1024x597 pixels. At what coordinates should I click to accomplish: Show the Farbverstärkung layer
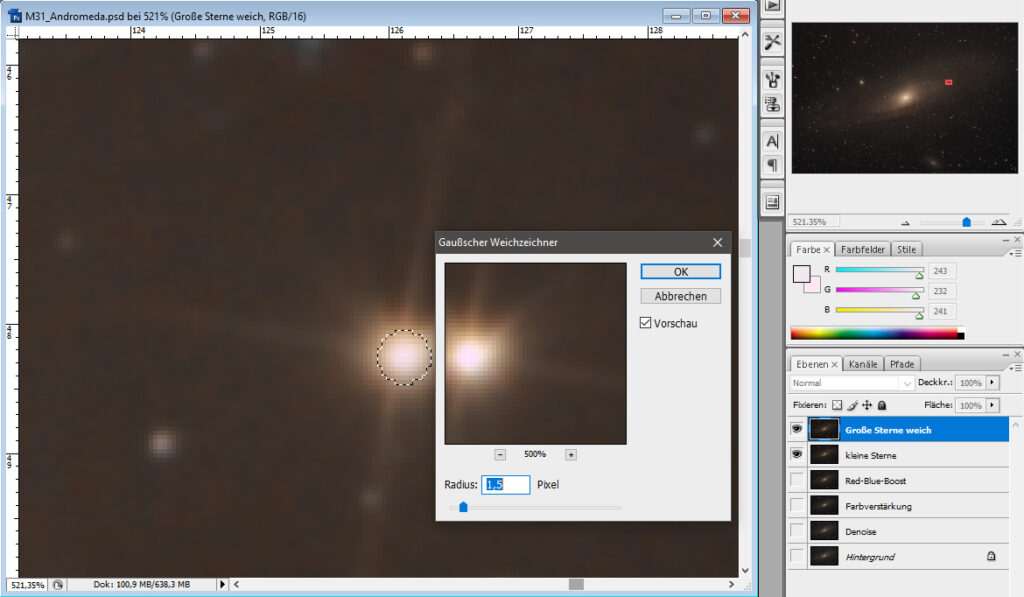pyautogui.click(x=797, y=506)
